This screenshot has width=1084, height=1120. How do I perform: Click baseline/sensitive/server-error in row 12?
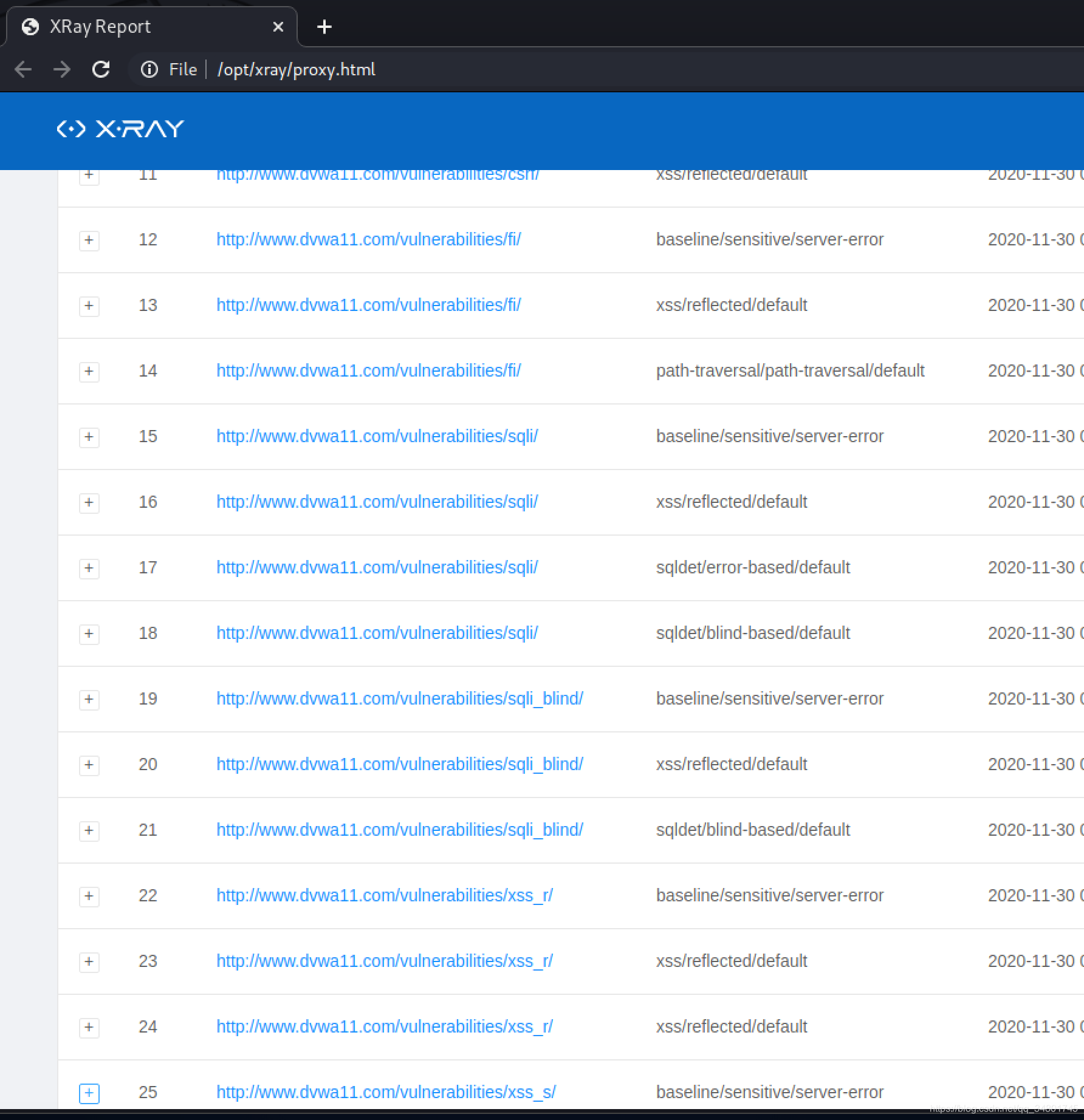click(x=770, y=239)
